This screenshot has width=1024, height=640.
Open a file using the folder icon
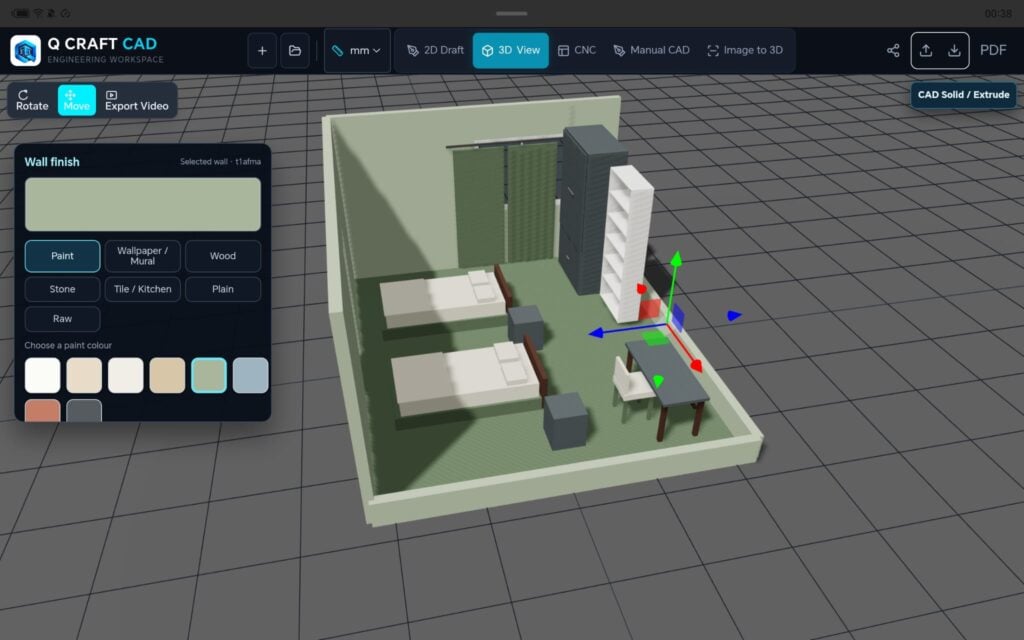(x=295, y=50)
